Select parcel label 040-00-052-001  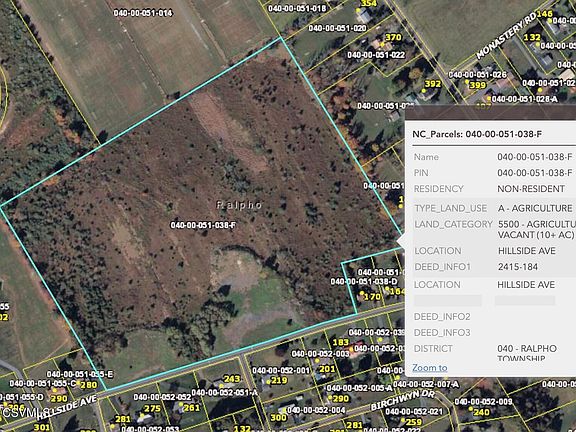pos(281,370)
